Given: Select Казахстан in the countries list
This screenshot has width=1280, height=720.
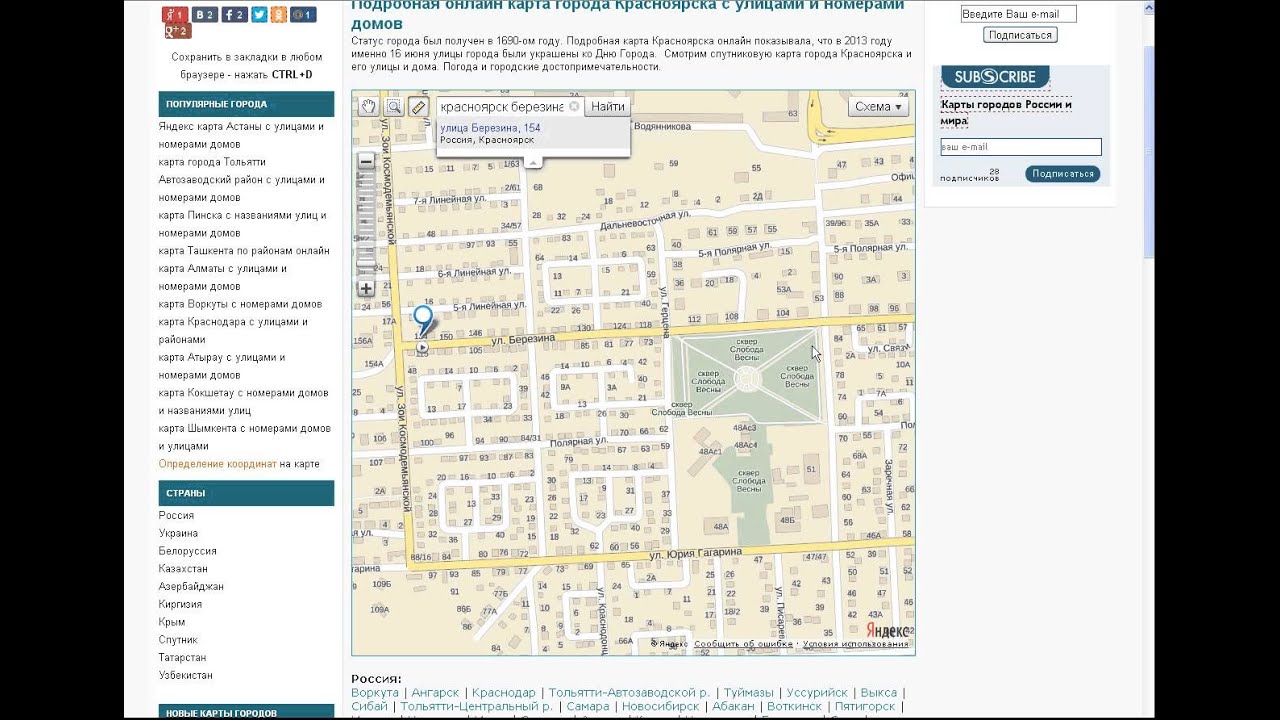Looking at the screenshot, I should pyautogui.click(x=183, y=569).
